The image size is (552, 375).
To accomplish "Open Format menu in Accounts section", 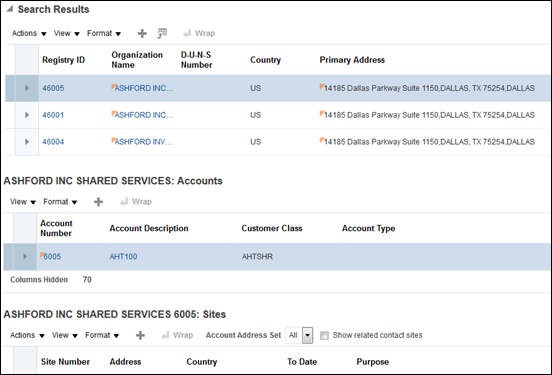I will [60, 202].
